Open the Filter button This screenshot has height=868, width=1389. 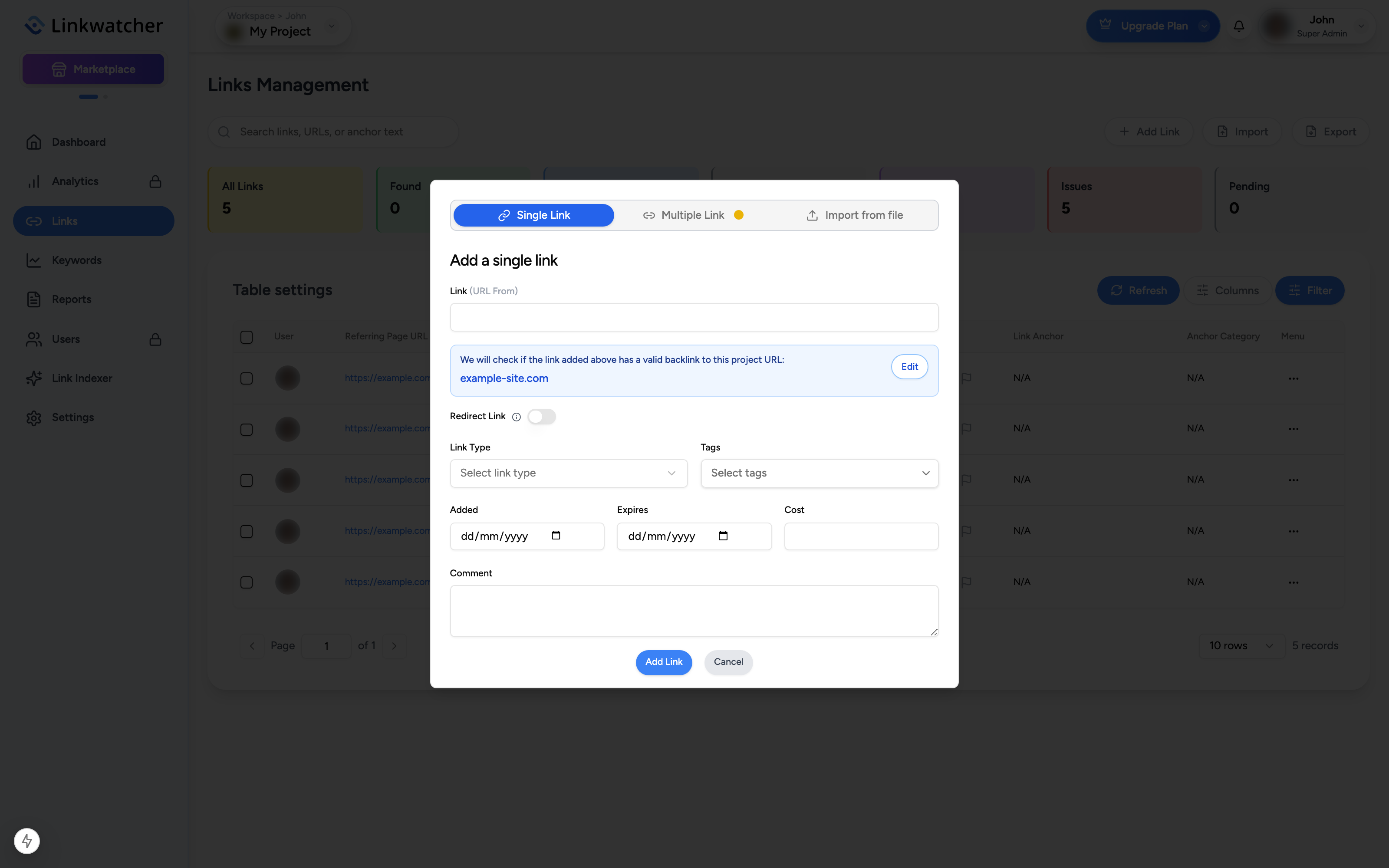1309,290
